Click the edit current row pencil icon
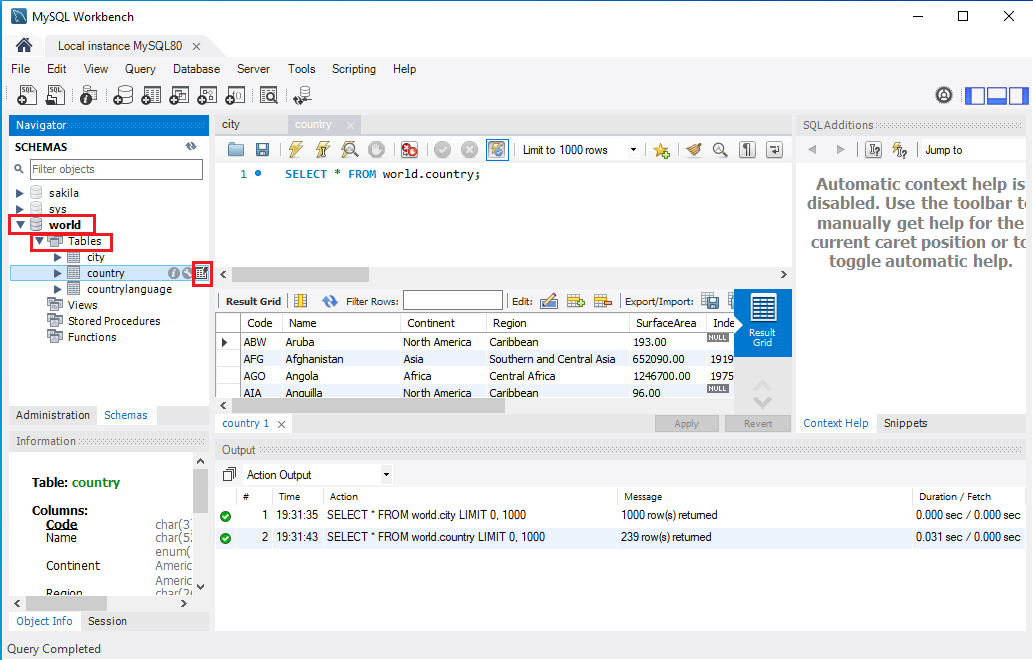The height and width of the screenshot is (660, 1033). (x=549, y=301)
